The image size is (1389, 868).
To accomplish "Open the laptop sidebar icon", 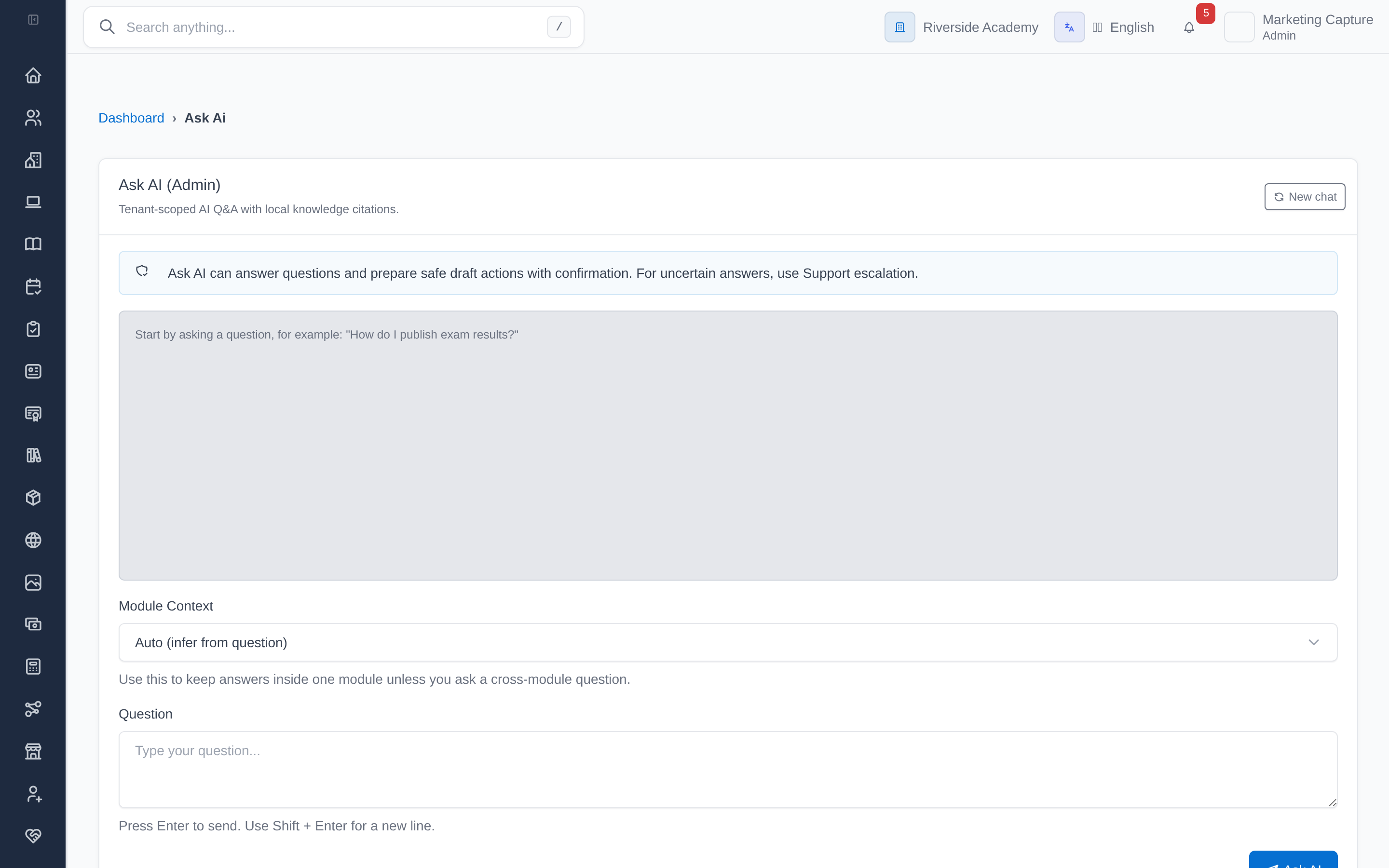I will 33,202.
